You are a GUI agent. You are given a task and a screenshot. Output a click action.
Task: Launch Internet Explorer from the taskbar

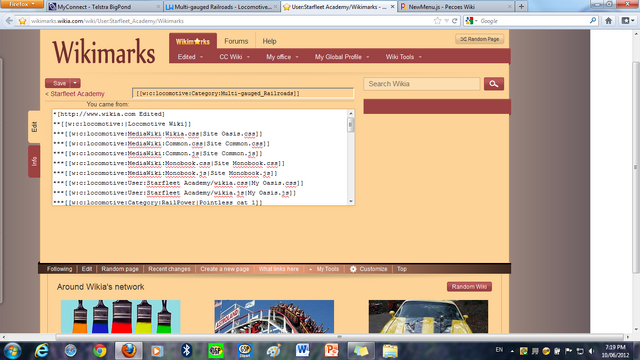42,351
